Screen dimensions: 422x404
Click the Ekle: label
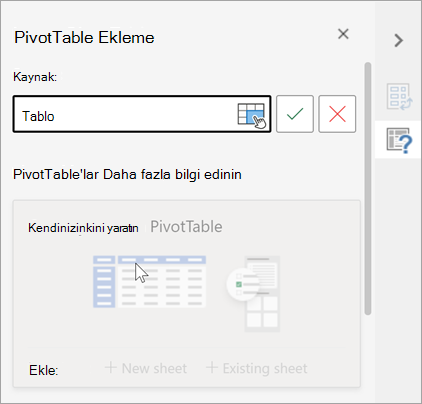coord(44,370)
